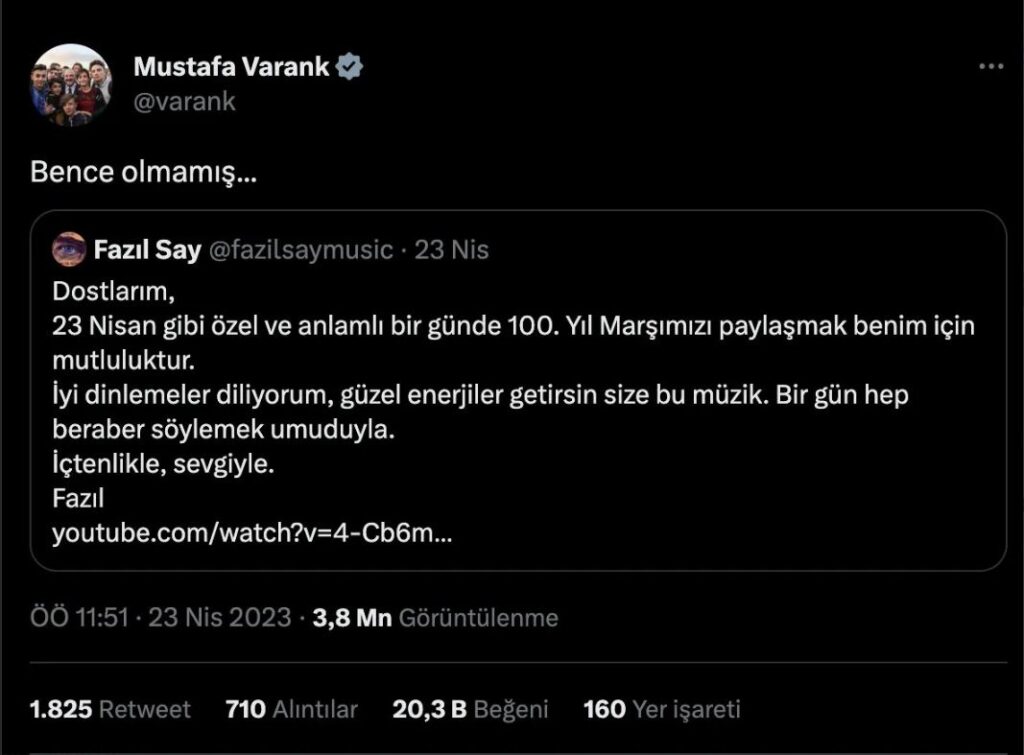Click Mustafa Varank's profile avatar

pyautogui.click(x=71, y=84)
